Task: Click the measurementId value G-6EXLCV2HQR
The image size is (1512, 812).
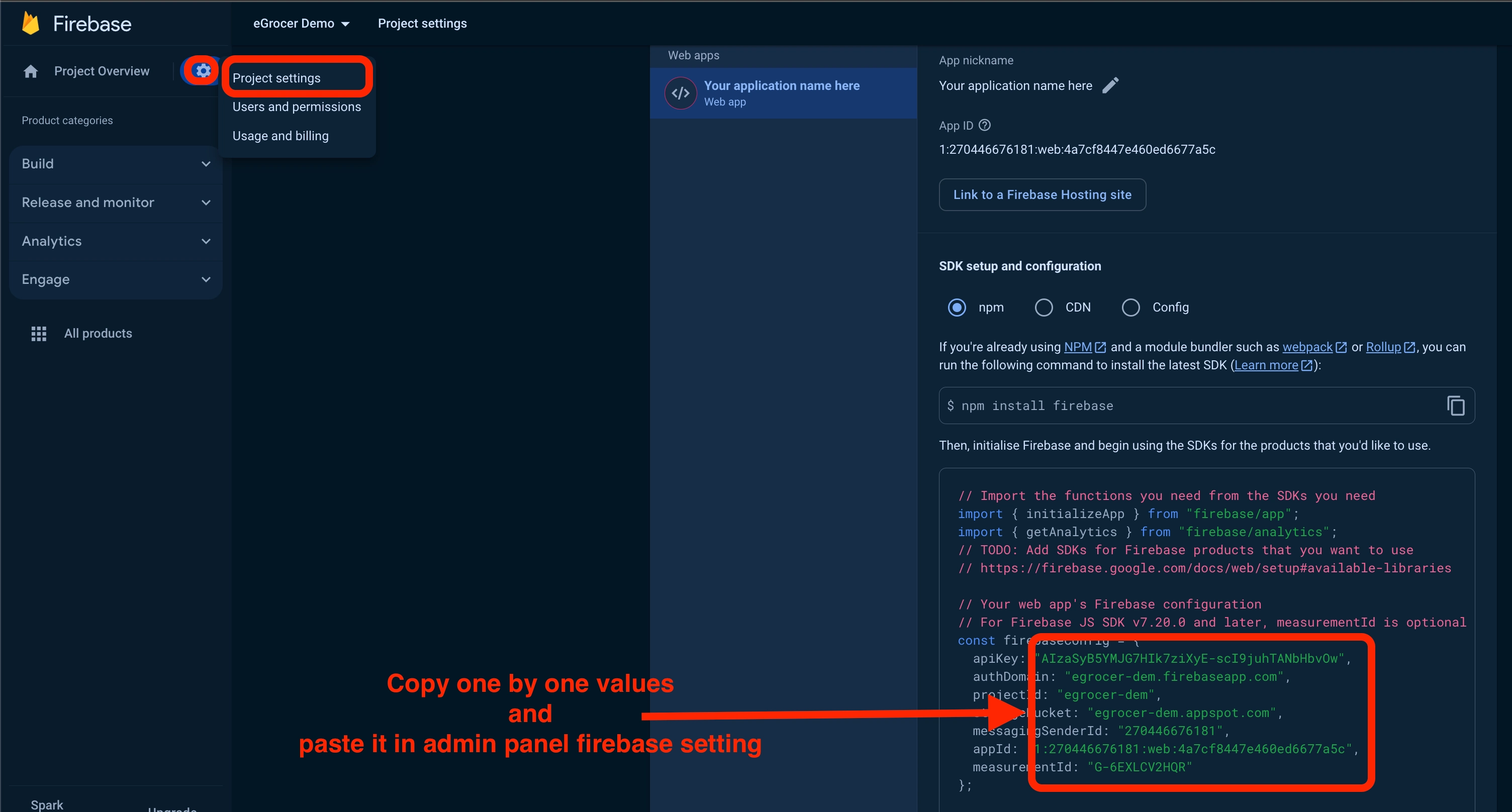Action: click(x=1140, y=767)
